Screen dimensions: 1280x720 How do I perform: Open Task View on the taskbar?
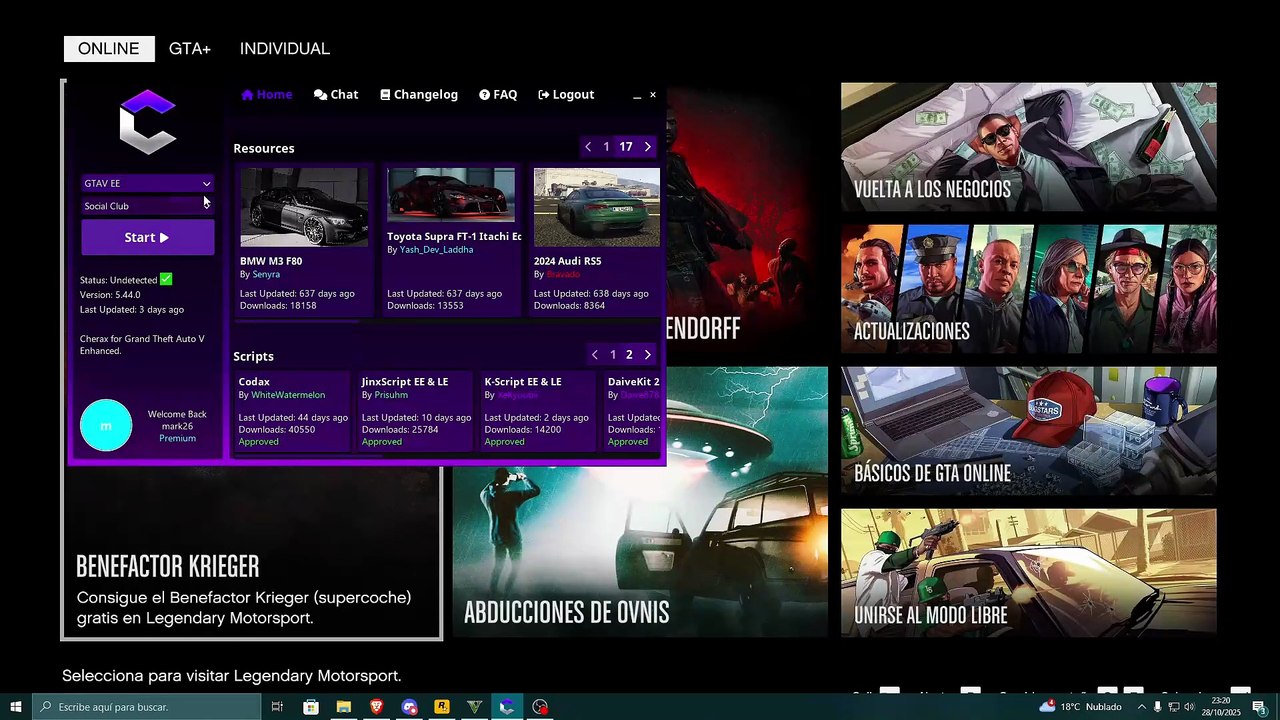pos(278,707)
